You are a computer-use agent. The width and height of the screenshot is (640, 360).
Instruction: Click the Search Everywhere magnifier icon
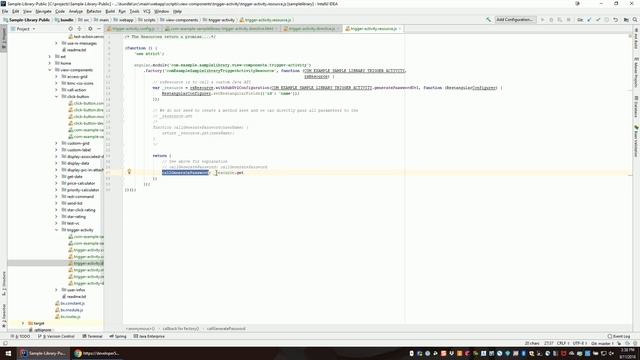coord(635,20)
